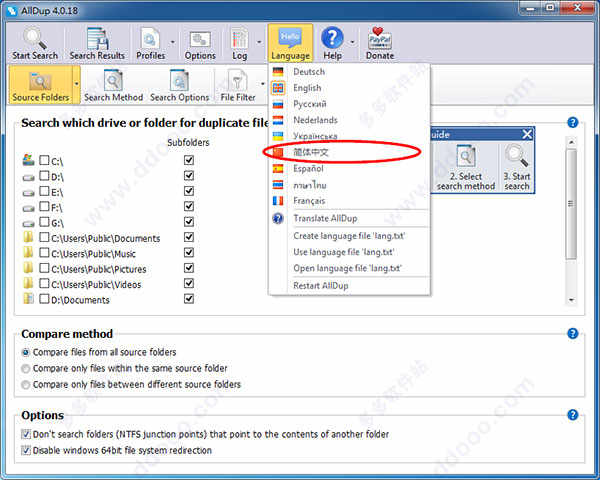Open the Log toolbar icon

click(240, 39)
